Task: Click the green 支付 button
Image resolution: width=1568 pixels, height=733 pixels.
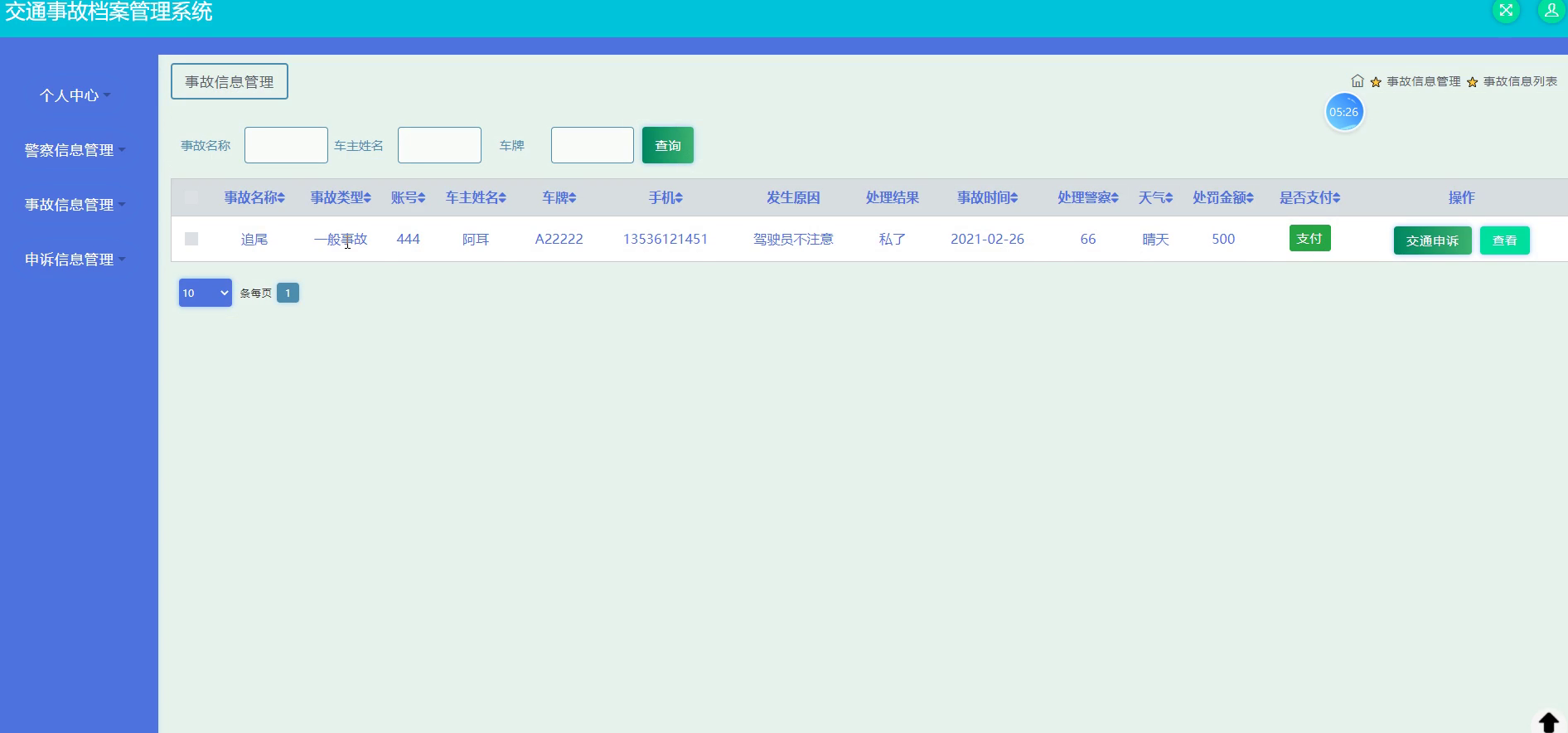Action: pyautogui.click(x=1309, y=238)
